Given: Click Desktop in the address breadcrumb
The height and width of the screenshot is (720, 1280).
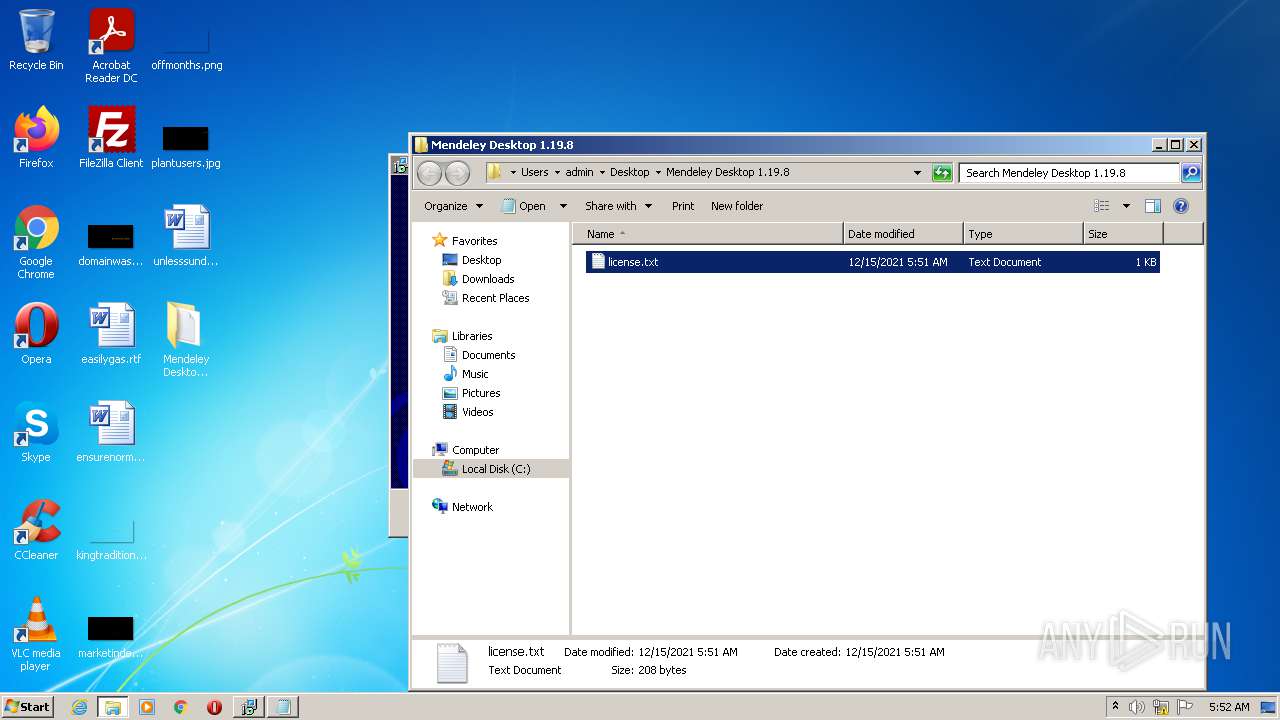Looking at the screenshot, I should [630, 173].
